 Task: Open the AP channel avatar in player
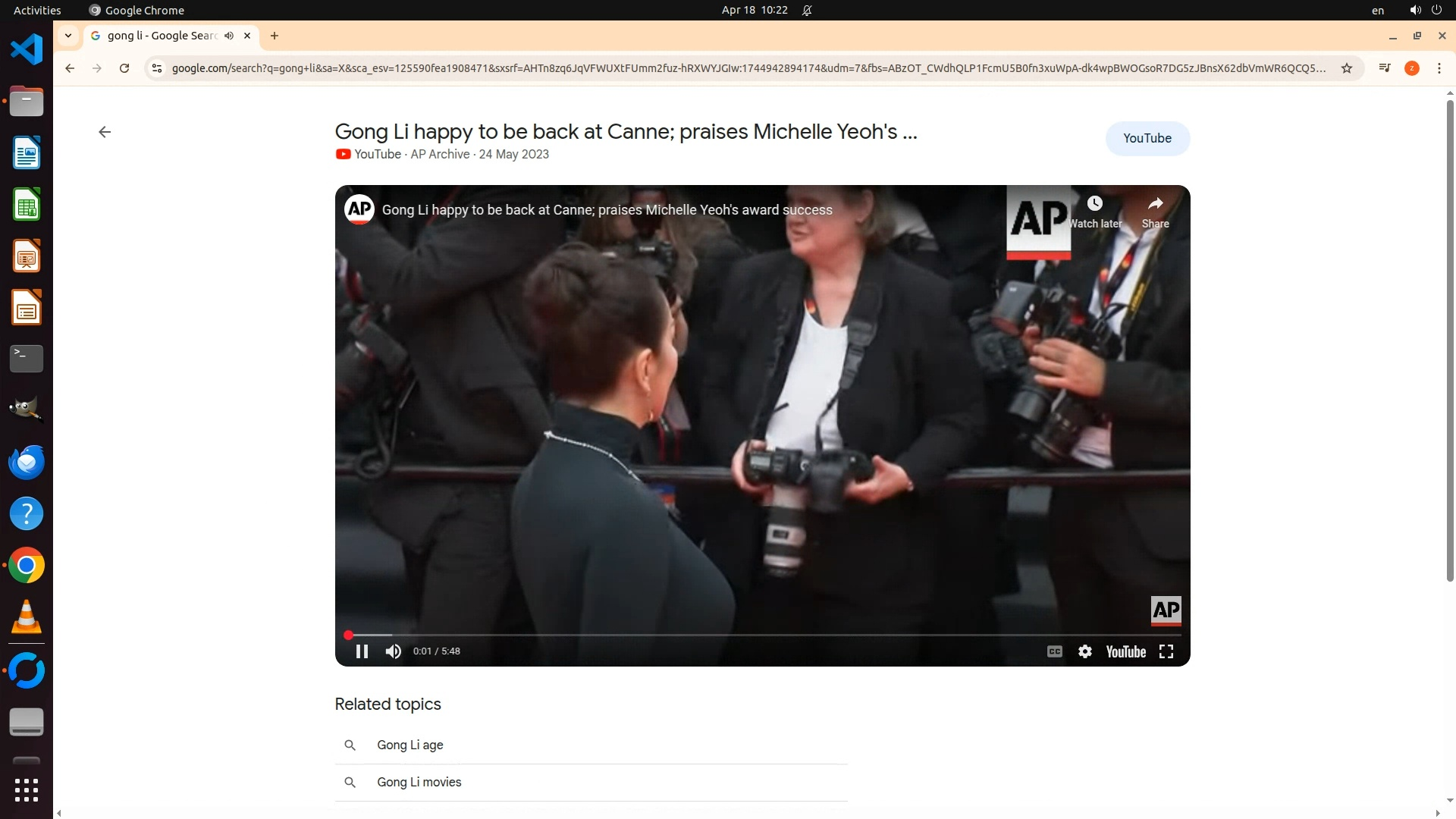[x=359, y=209]
